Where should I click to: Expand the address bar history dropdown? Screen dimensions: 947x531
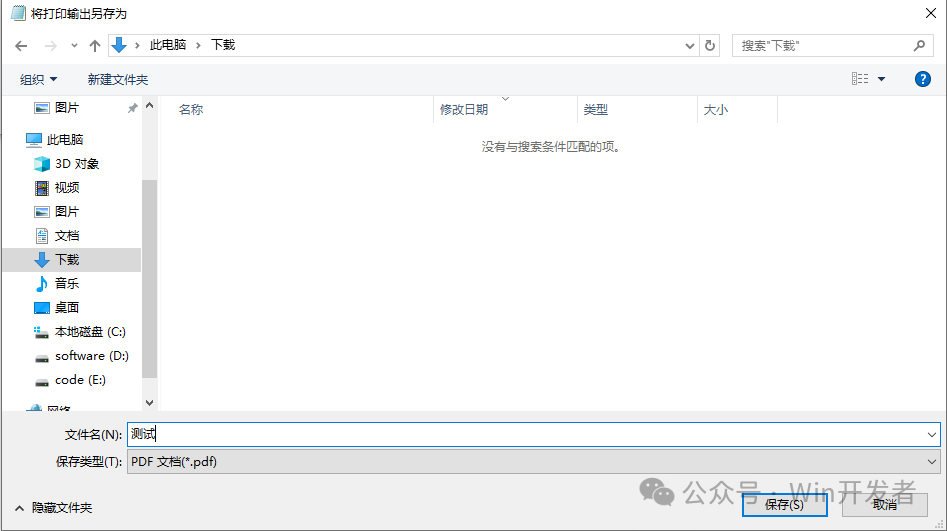click(x=690, y=46)
